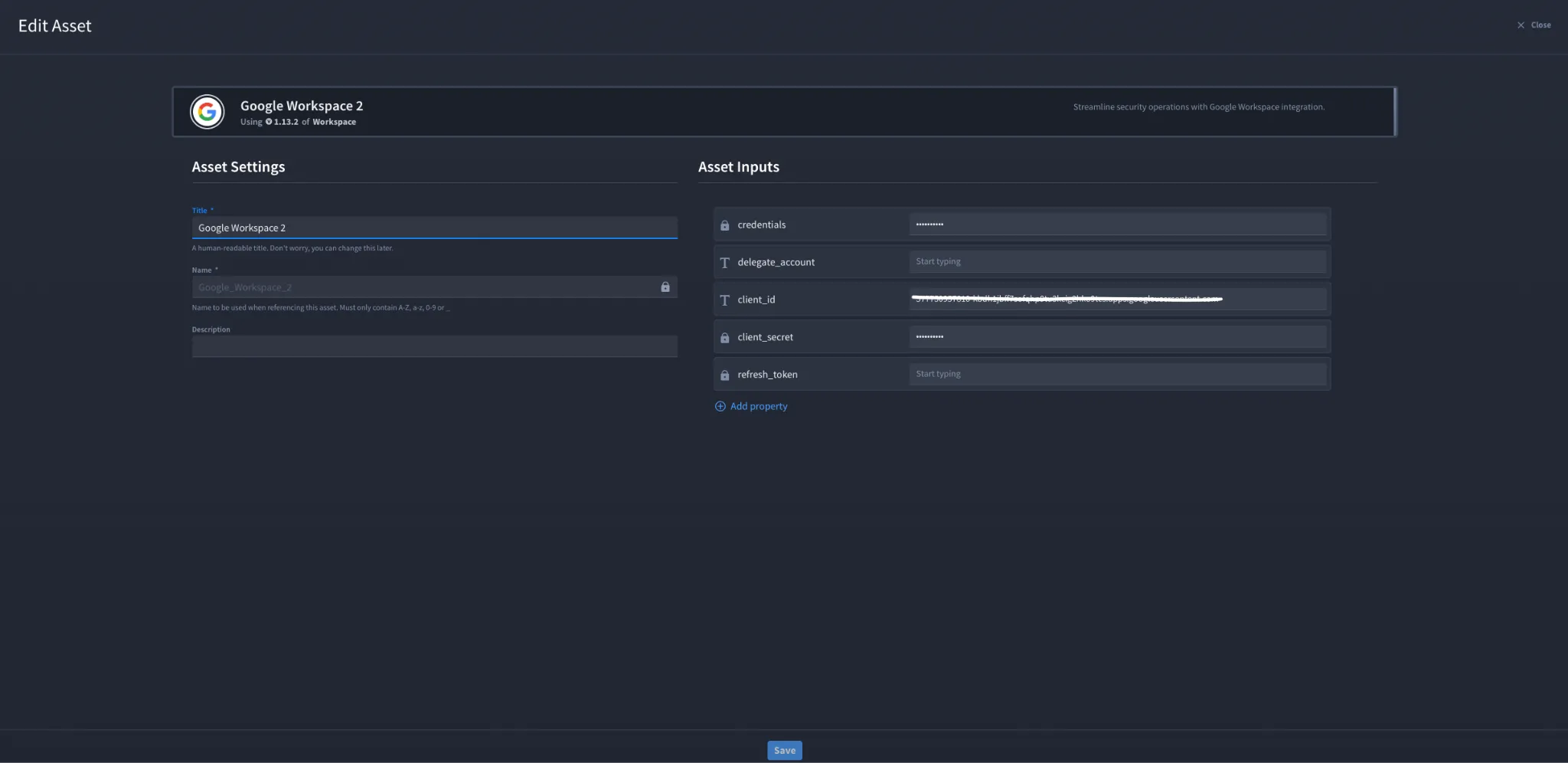Focus the Title input field
Image resolution: width=1568 pixels, height=763 pixels.
click(434, 228)
